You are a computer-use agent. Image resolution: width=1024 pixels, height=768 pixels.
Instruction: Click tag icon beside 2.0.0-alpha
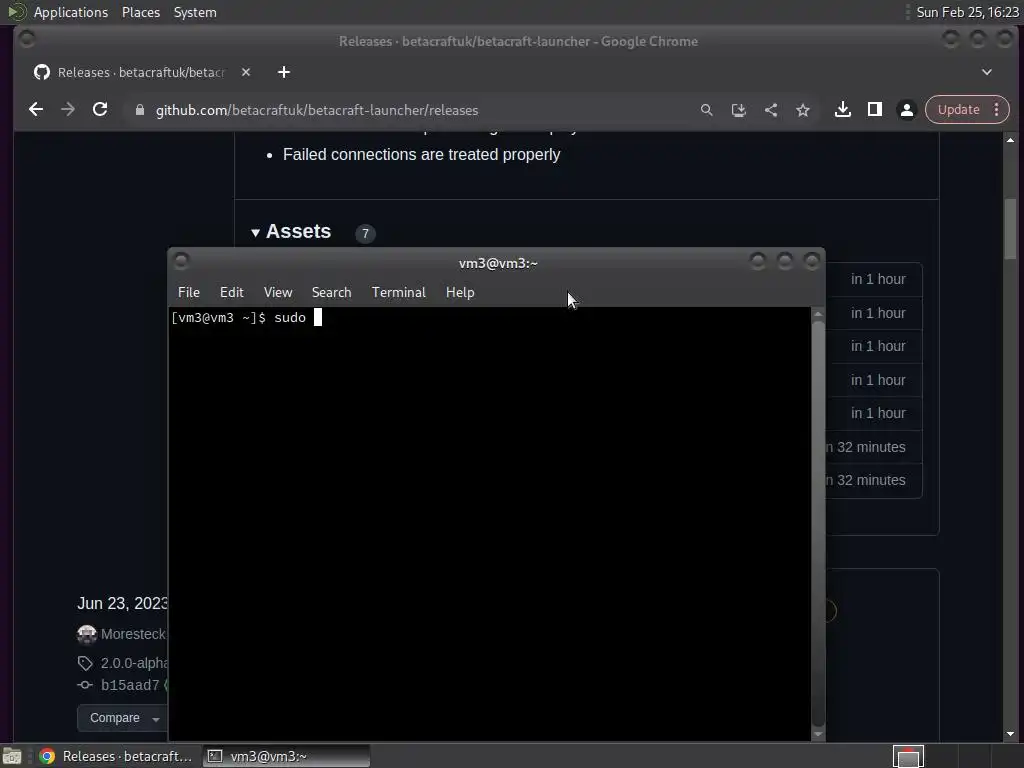coord(85,664)
